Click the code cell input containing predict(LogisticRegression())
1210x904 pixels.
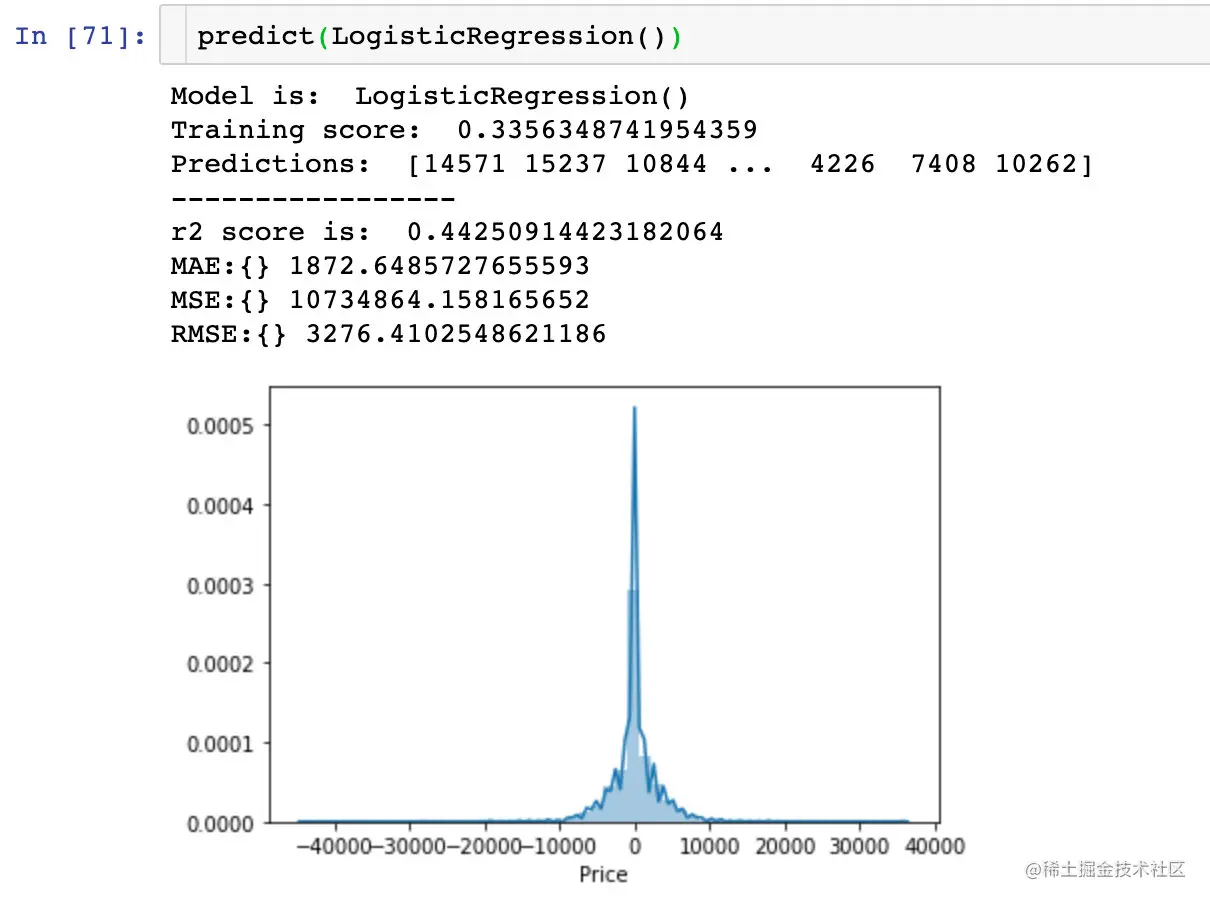684,37
